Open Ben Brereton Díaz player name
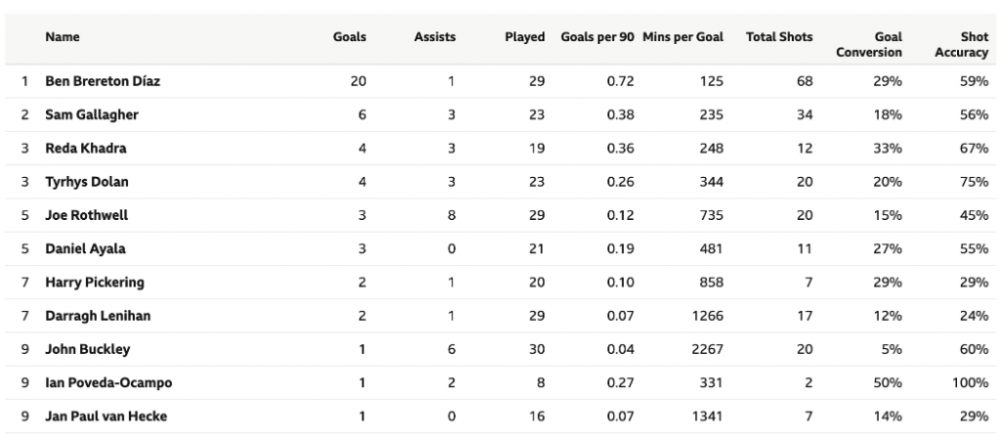 103,81
